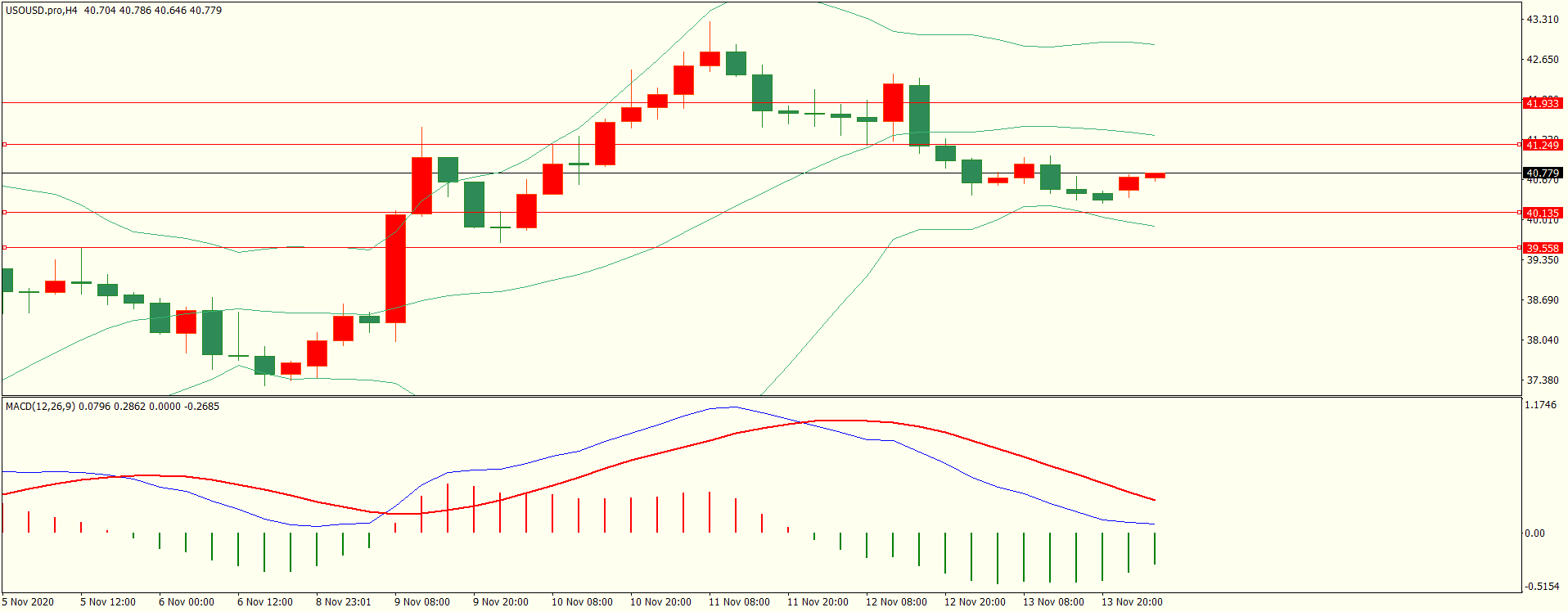Viewport: 1568px width, 612px height.
Task: Click the 9 Nov 20:00 time label
Action: [501, 602]
